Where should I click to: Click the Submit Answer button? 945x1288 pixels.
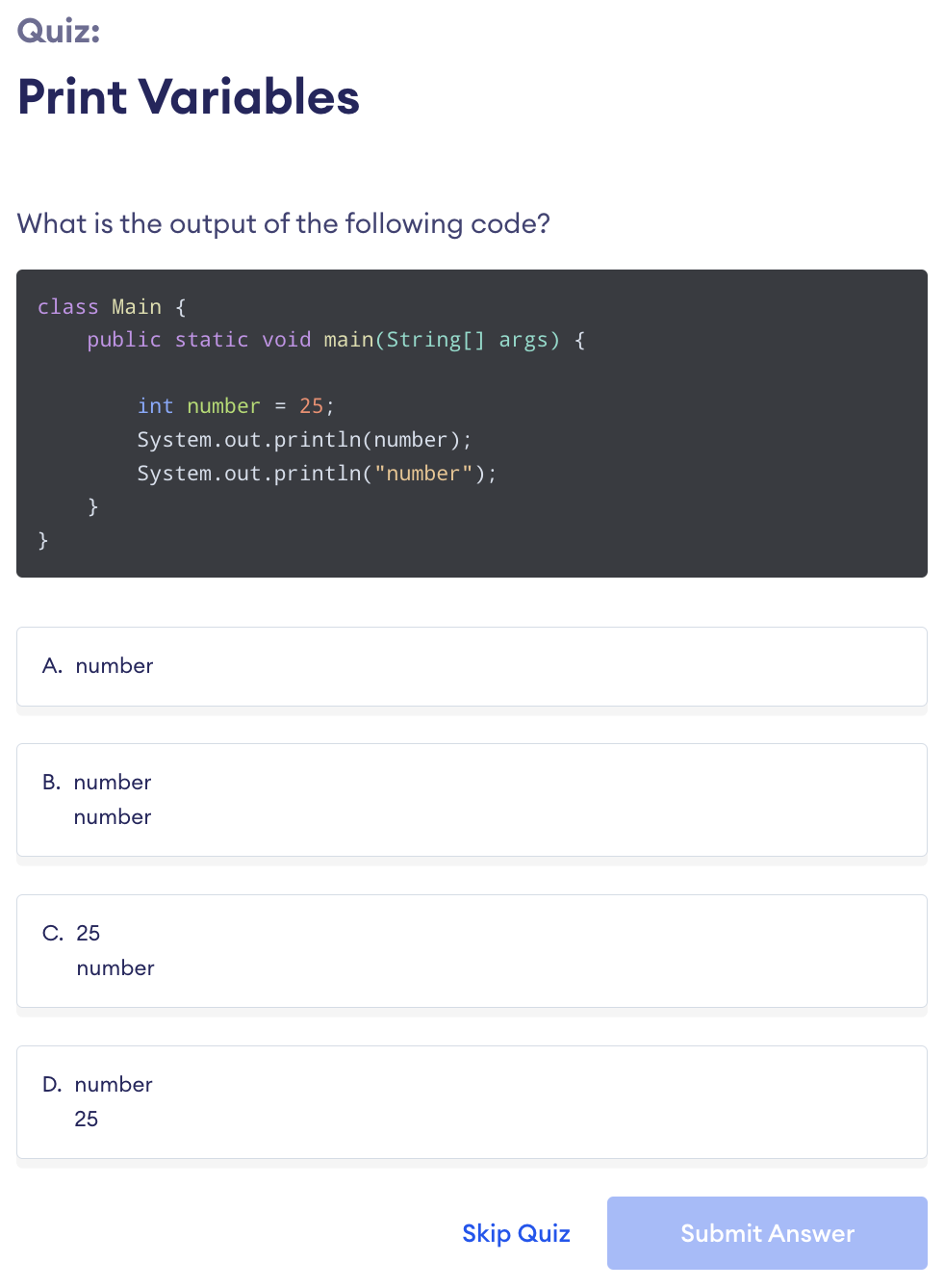766,1233
